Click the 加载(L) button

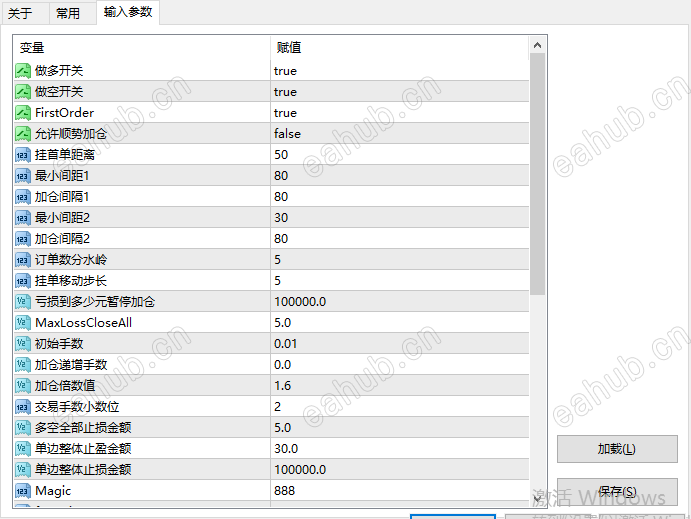coord(617,449)
